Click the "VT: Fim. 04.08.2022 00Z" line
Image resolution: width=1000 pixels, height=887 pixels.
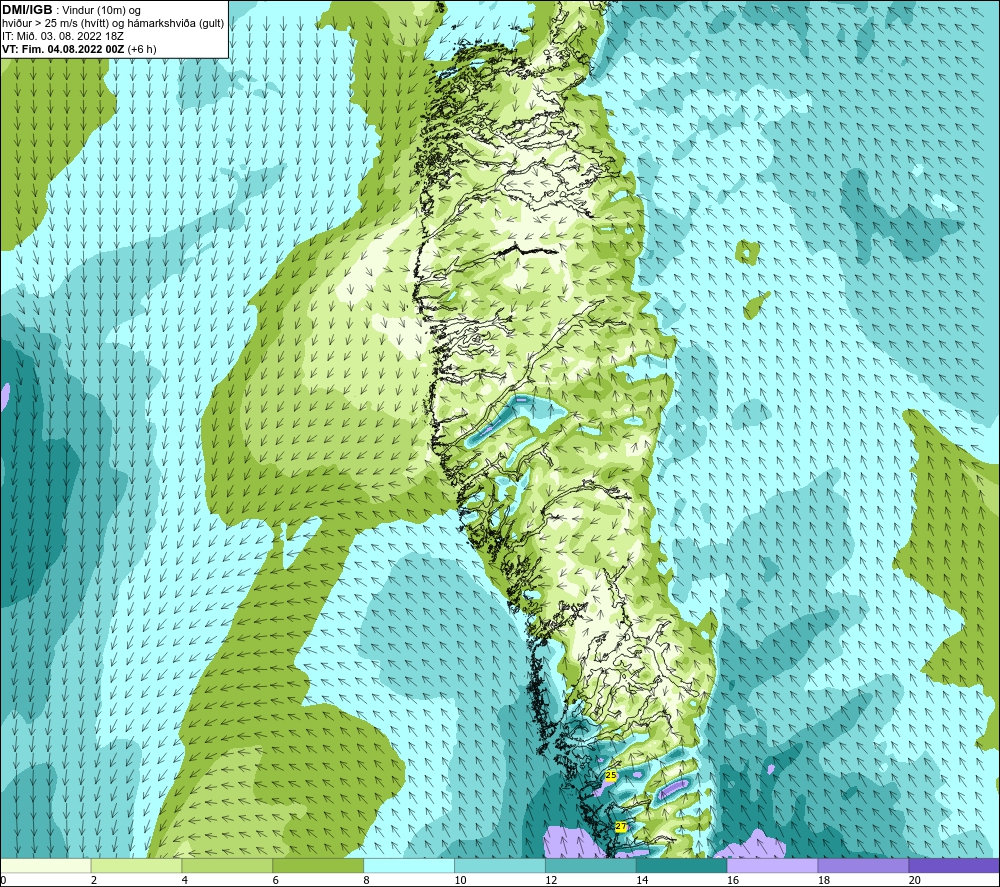(x=63, y=49)
